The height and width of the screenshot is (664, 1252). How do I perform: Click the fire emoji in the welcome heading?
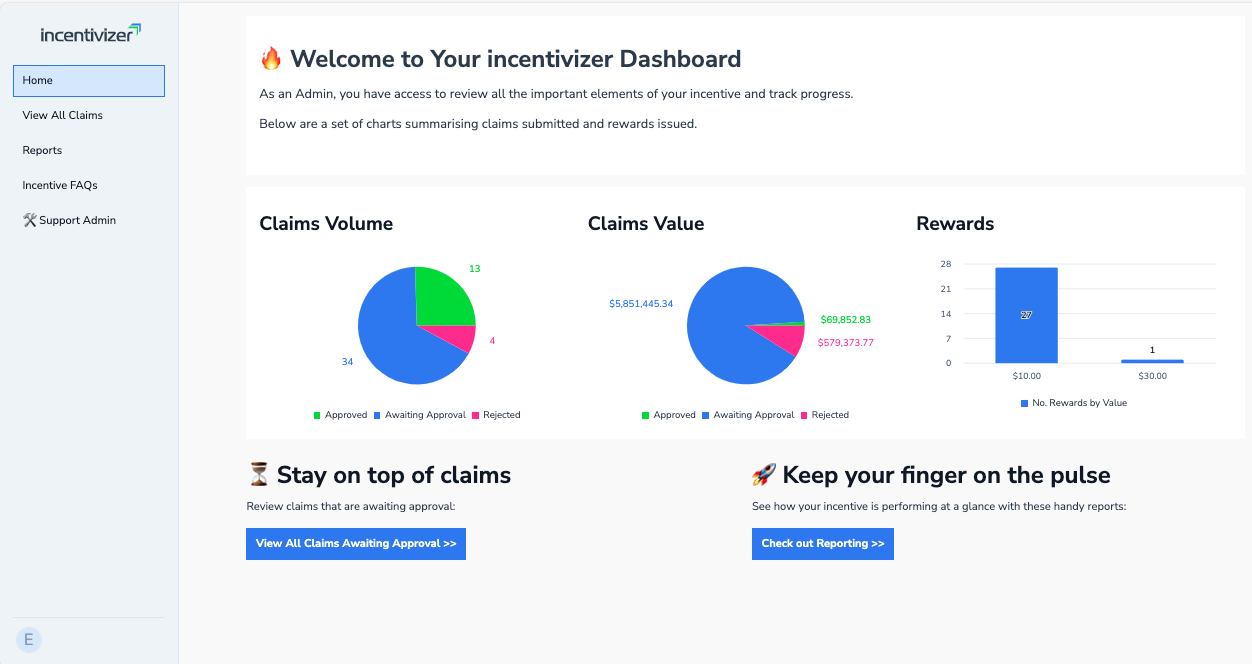point(271,59)
